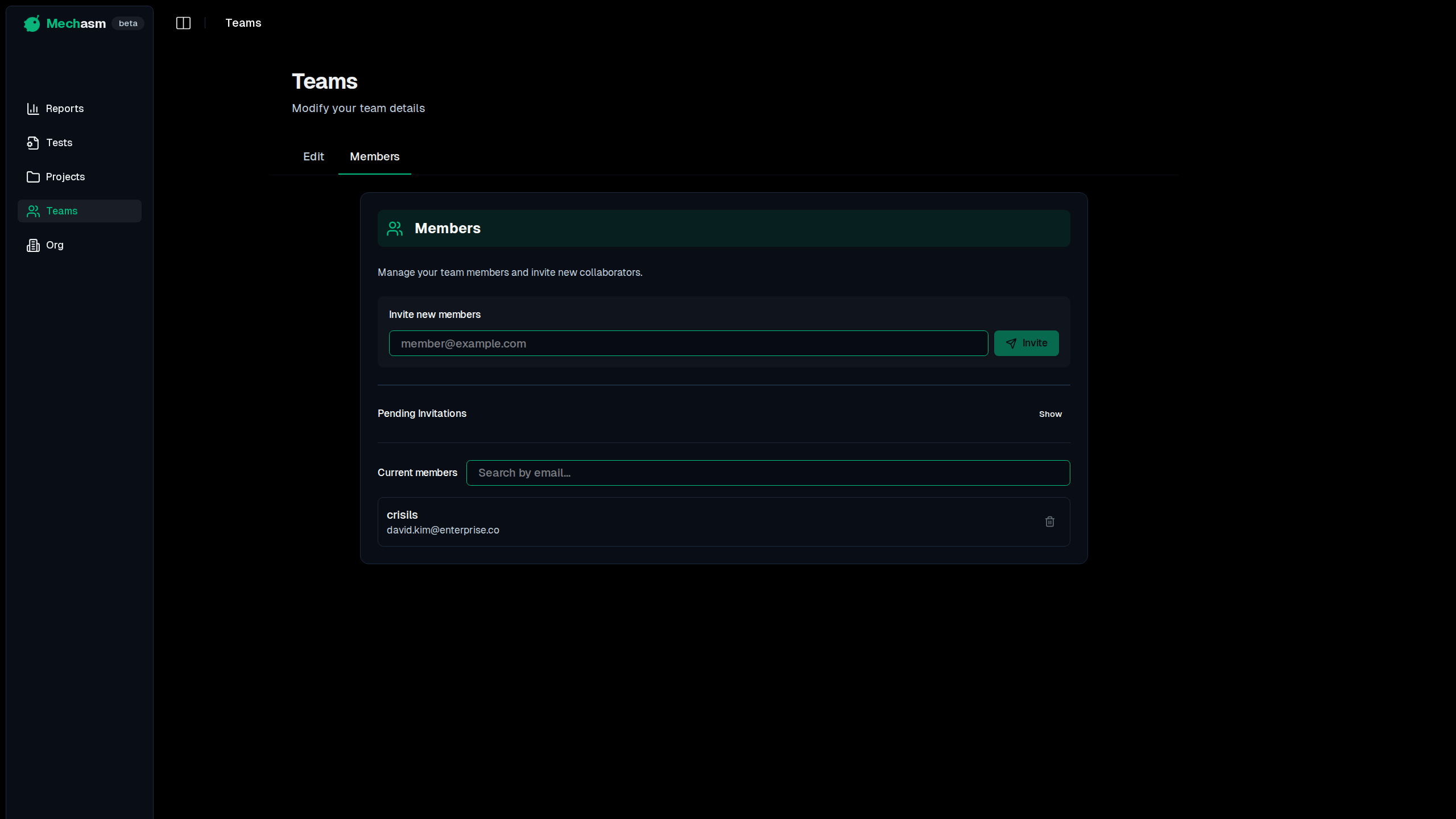
Task: Select the Members tab
Action: [x=374, y=156]
